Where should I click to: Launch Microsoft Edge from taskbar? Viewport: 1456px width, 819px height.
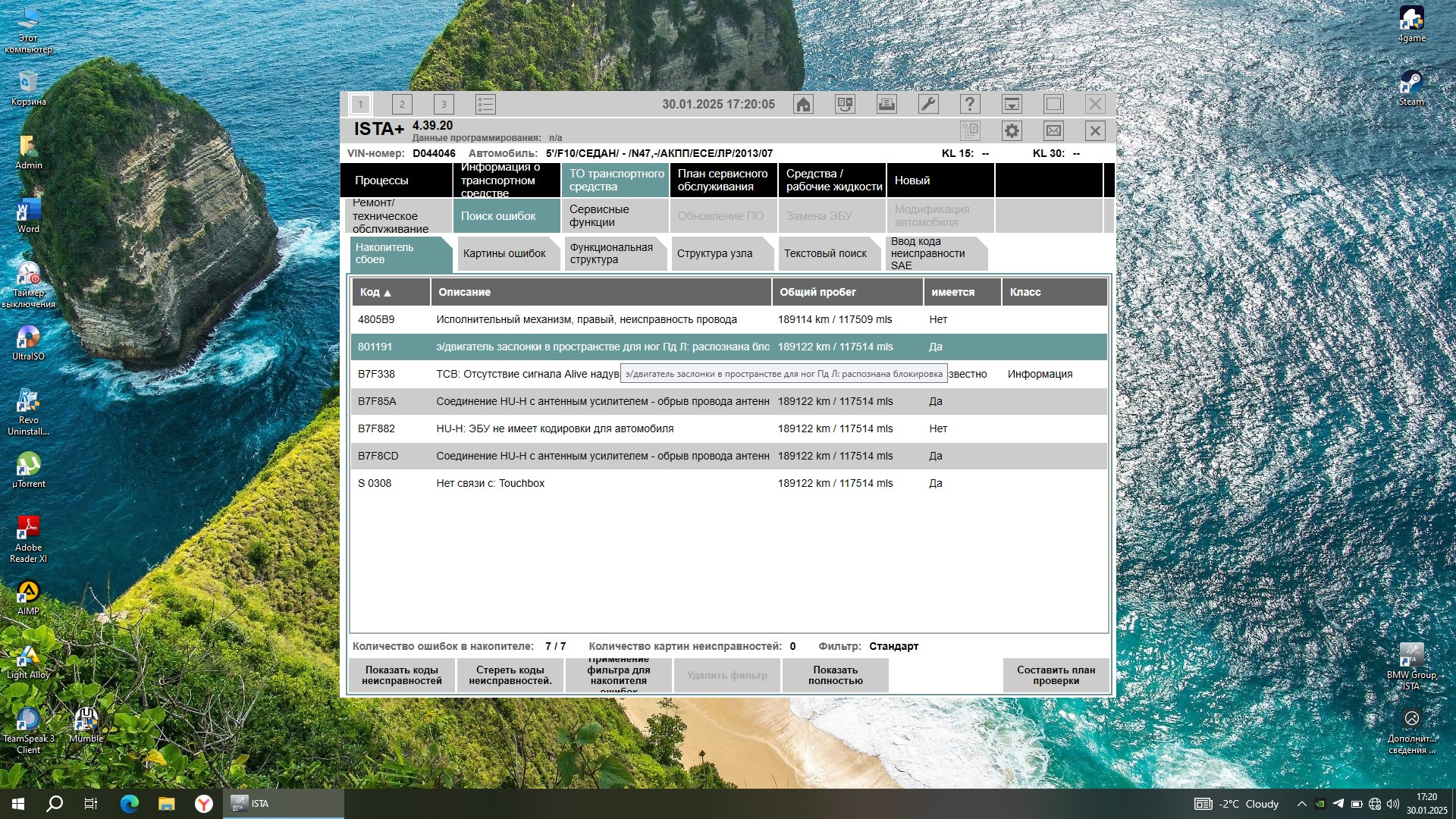coord(130,804)
